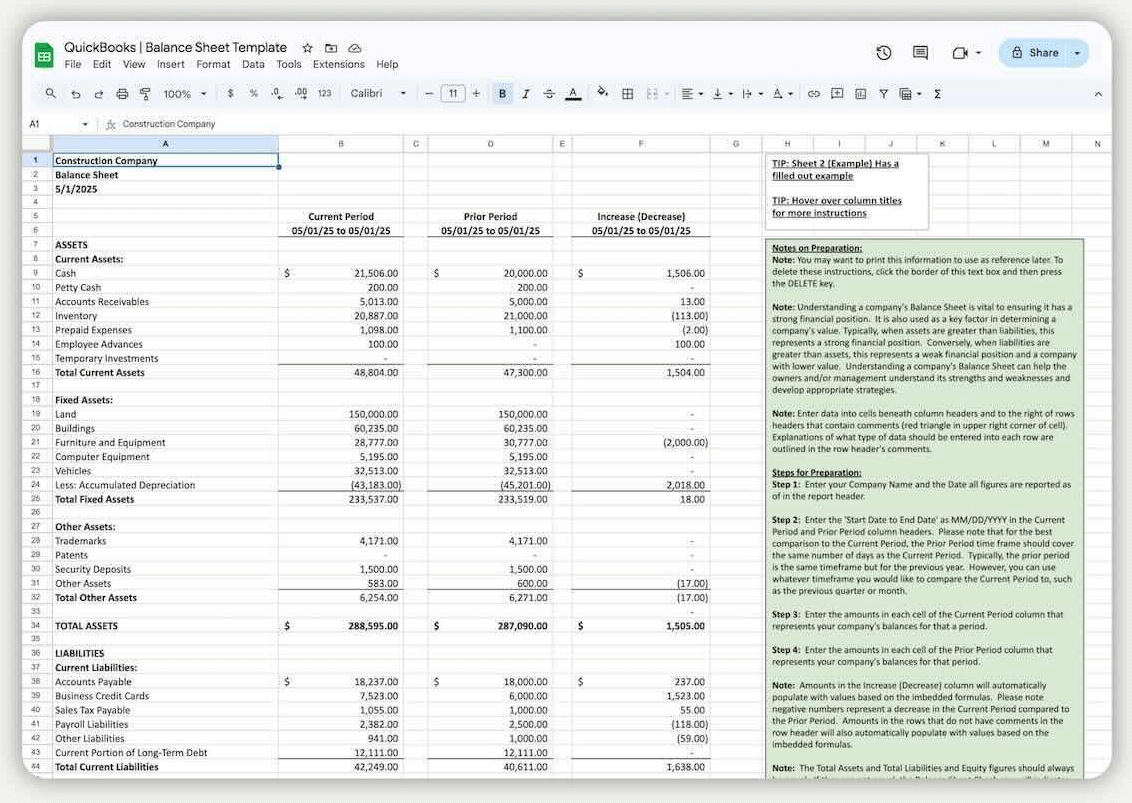Insert a comment from toolbar
1132x803 pixels.
click(837, 93)
